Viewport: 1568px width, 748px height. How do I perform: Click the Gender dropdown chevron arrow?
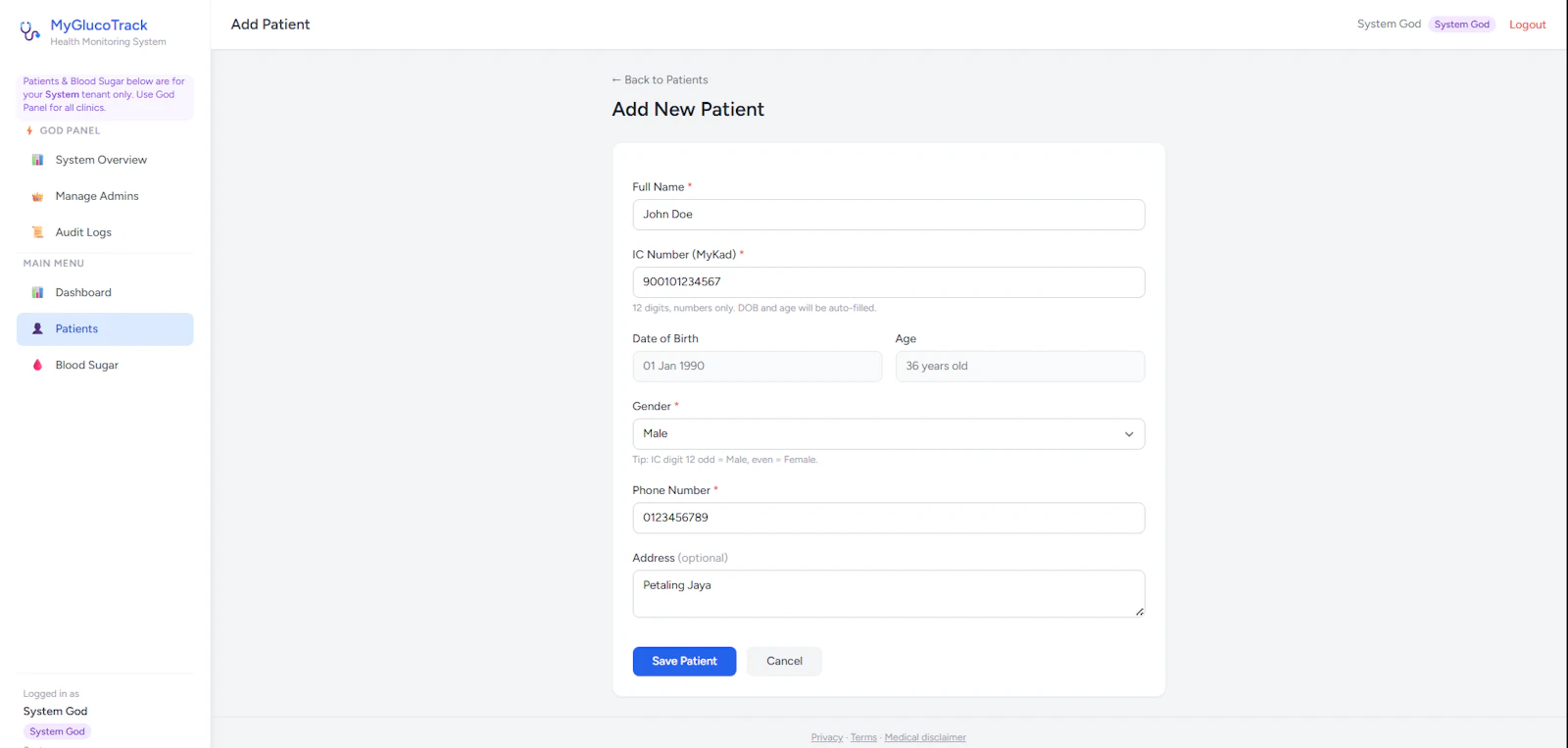coord(1129,434)
